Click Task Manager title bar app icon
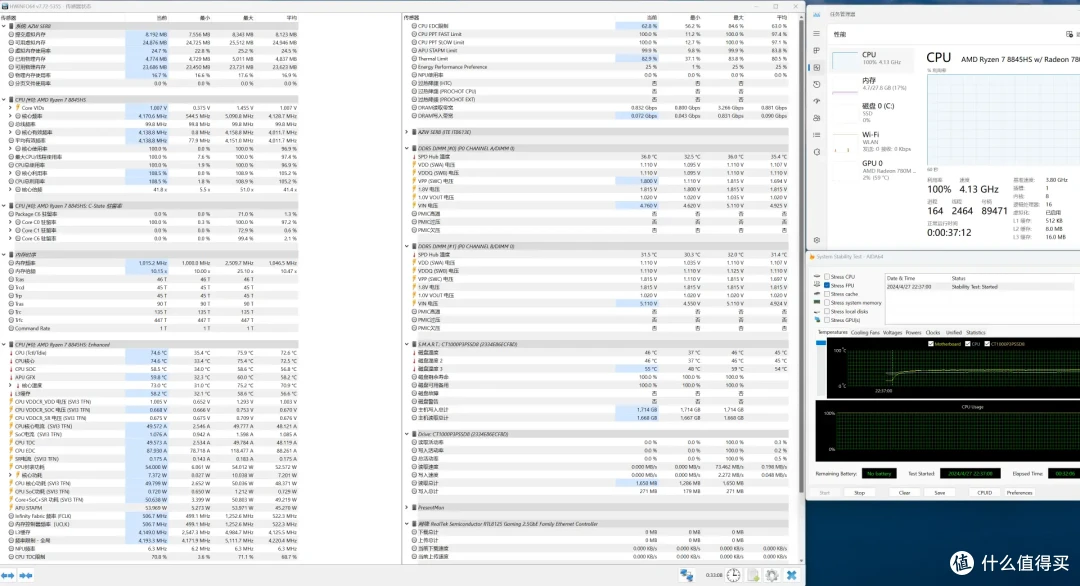This screenshot has width=1080, height=586. 816,14
